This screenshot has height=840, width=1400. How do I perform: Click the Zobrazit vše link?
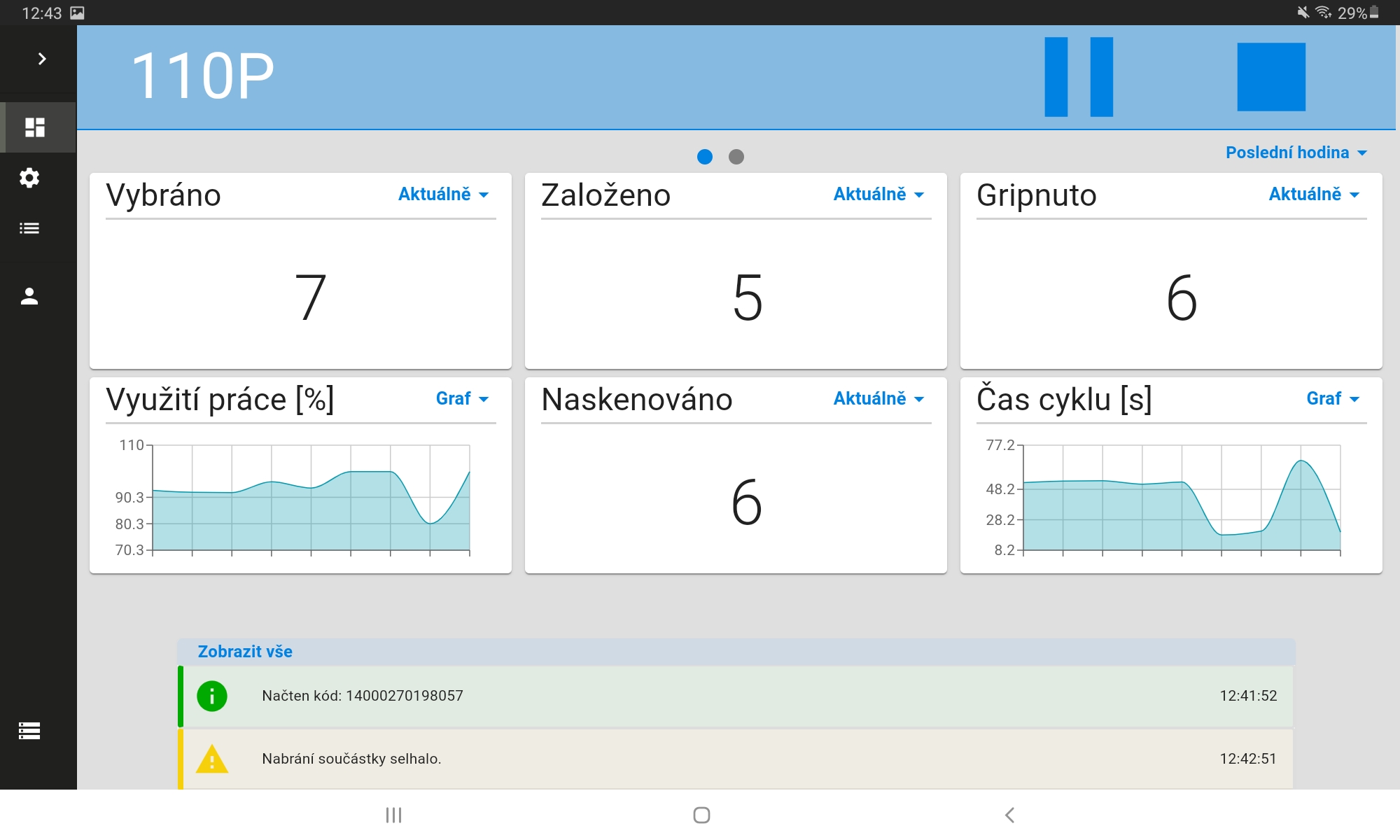[x=245, y=652]
